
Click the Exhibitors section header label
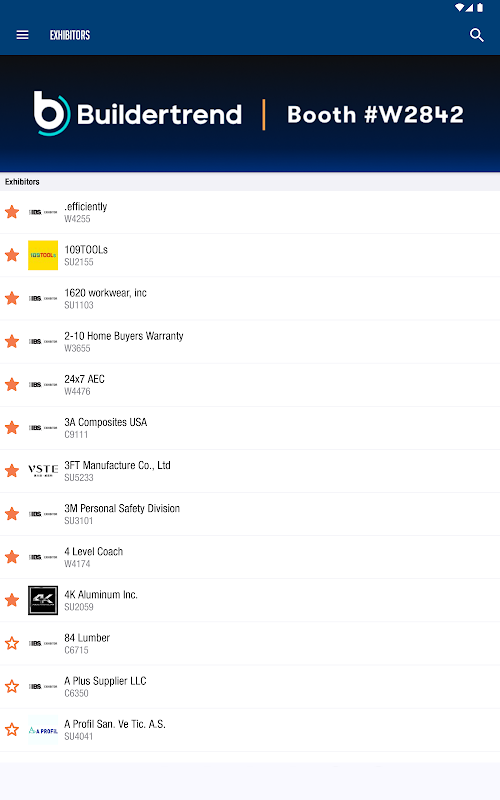(22, 182)
